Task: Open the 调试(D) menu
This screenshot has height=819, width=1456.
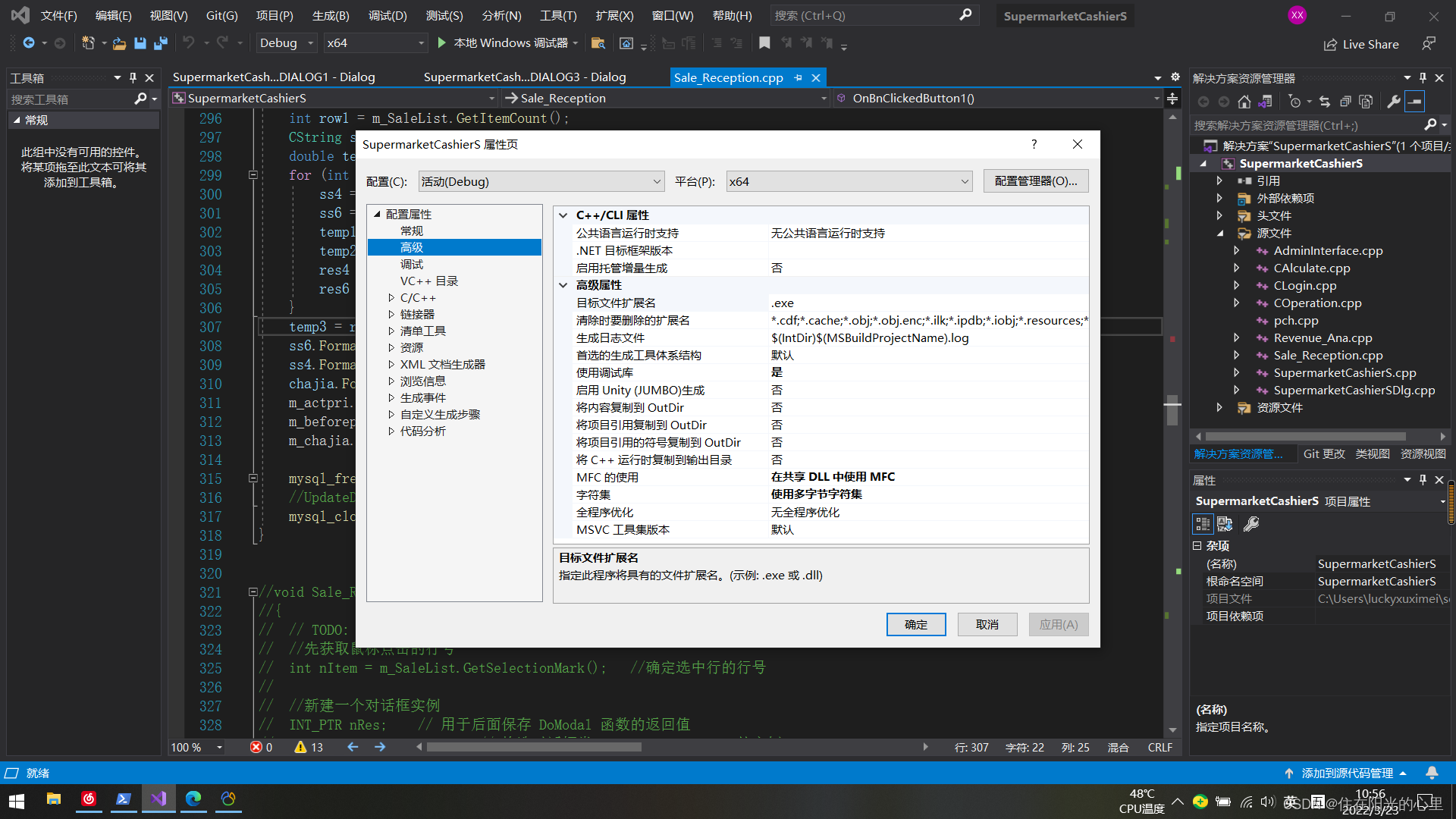Action: click(x=388, y=15)
